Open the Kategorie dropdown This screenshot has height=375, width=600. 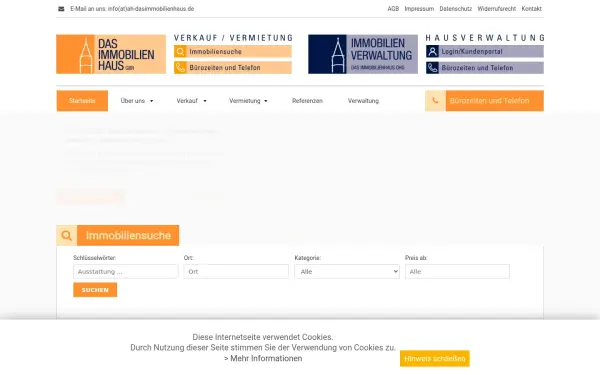[347, 272]
